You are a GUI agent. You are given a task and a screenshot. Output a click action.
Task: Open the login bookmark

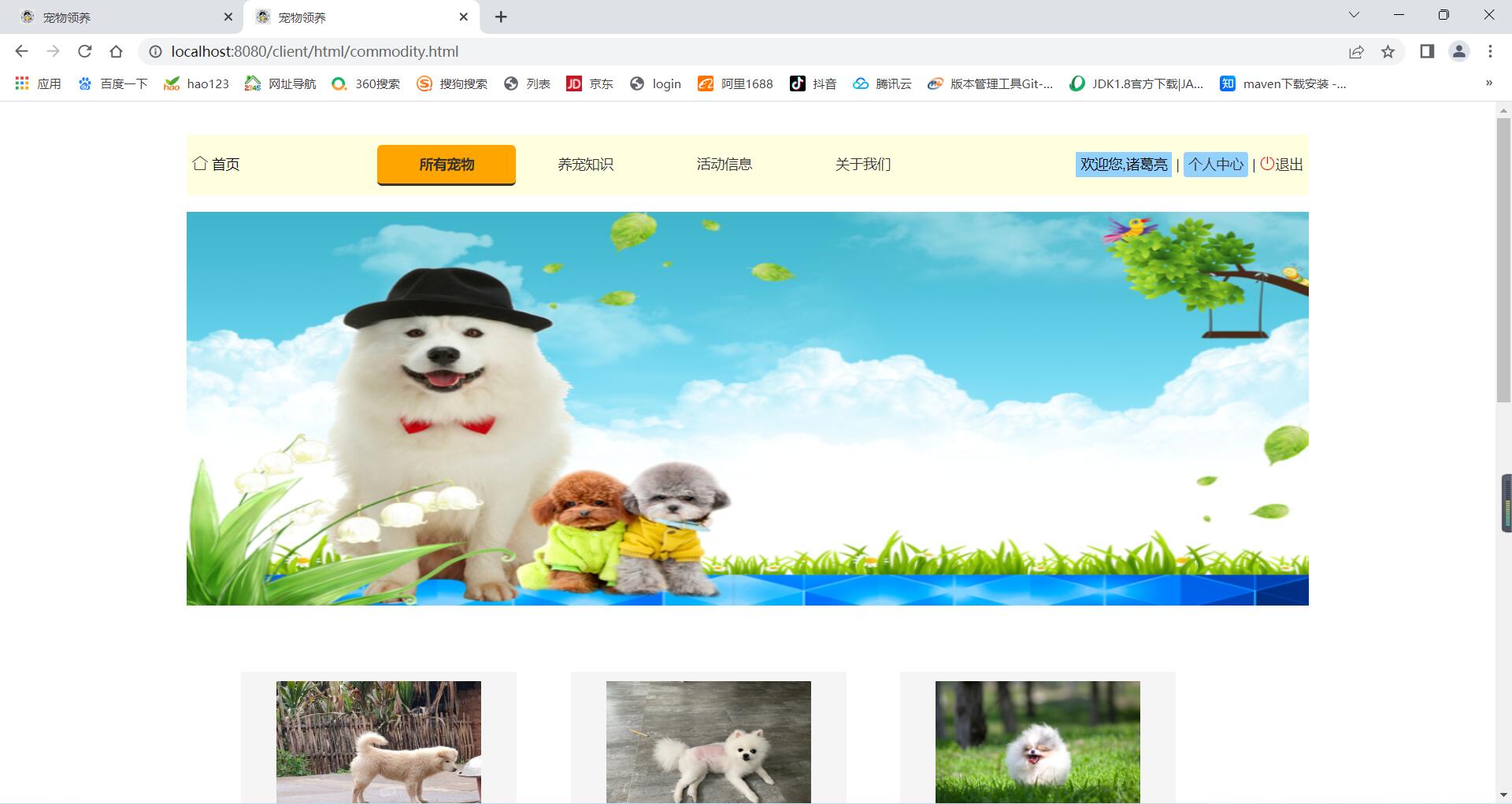point(655,83)
